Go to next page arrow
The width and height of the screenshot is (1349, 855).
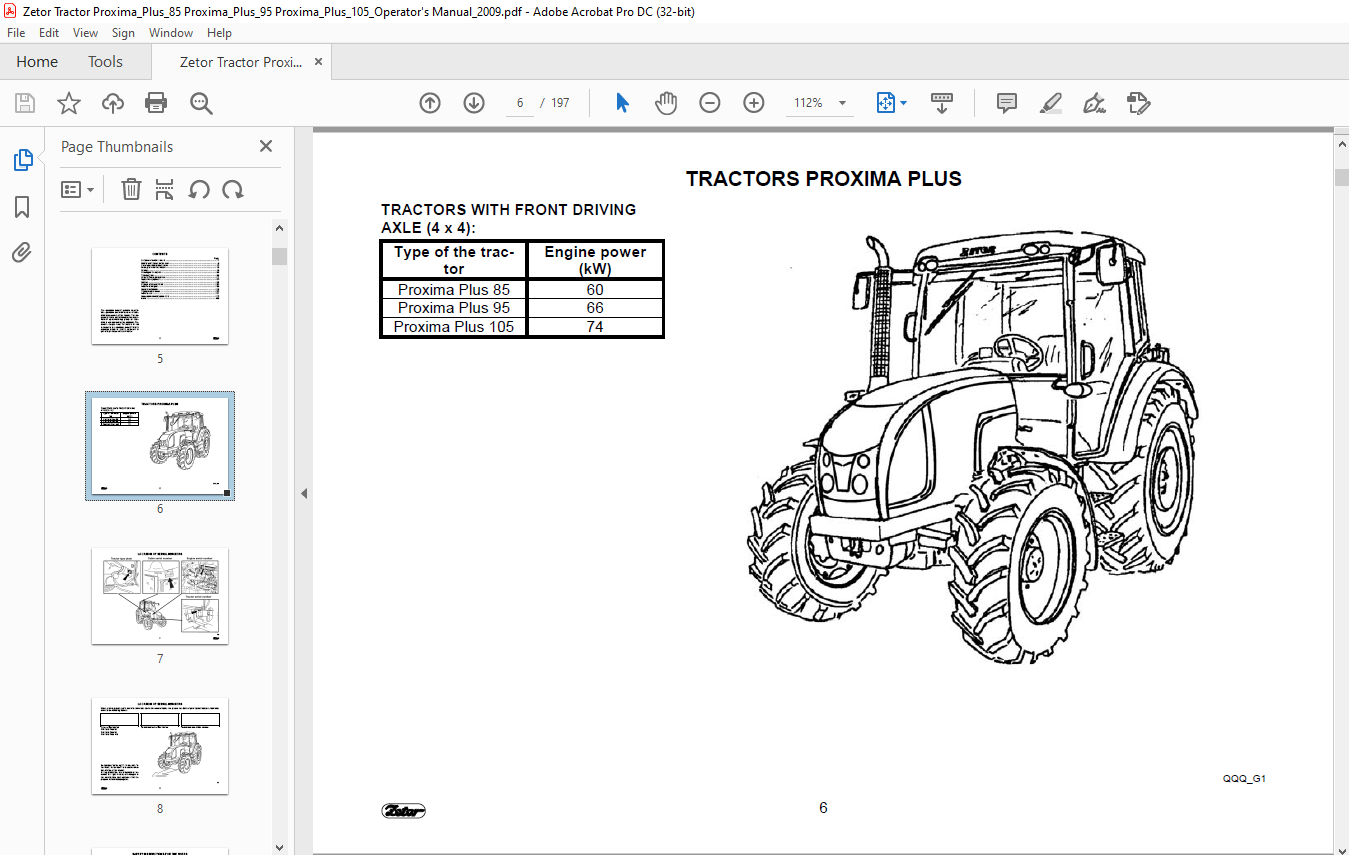[474, 103]
